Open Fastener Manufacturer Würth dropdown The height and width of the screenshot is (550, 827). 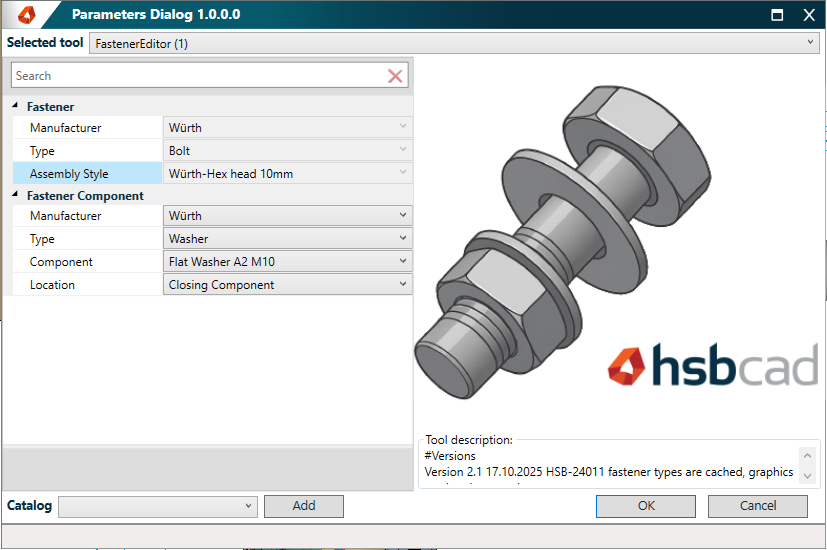[287, 127]
